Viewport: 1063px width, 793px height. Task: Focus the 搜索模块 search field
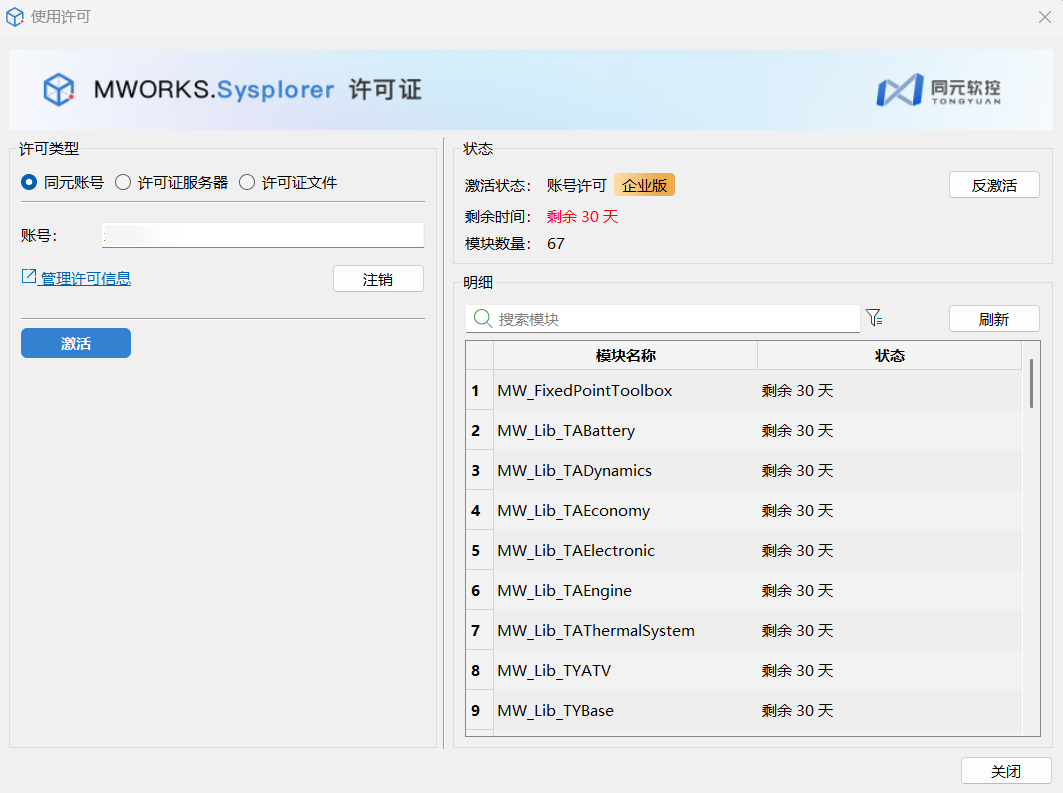tap(675, 319)
